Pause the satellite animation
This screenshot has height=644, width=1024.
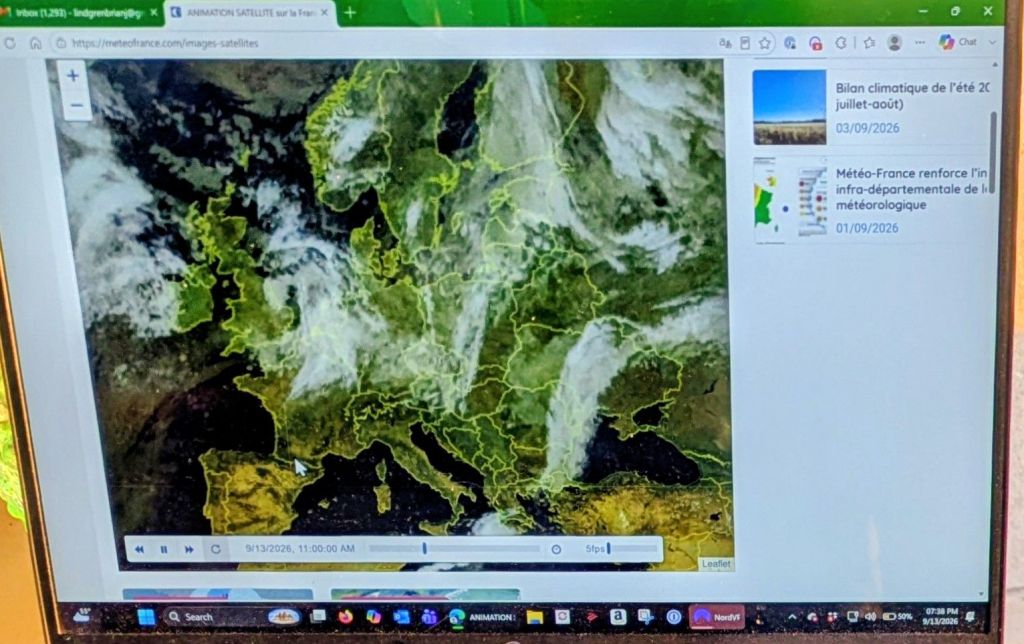164,549
